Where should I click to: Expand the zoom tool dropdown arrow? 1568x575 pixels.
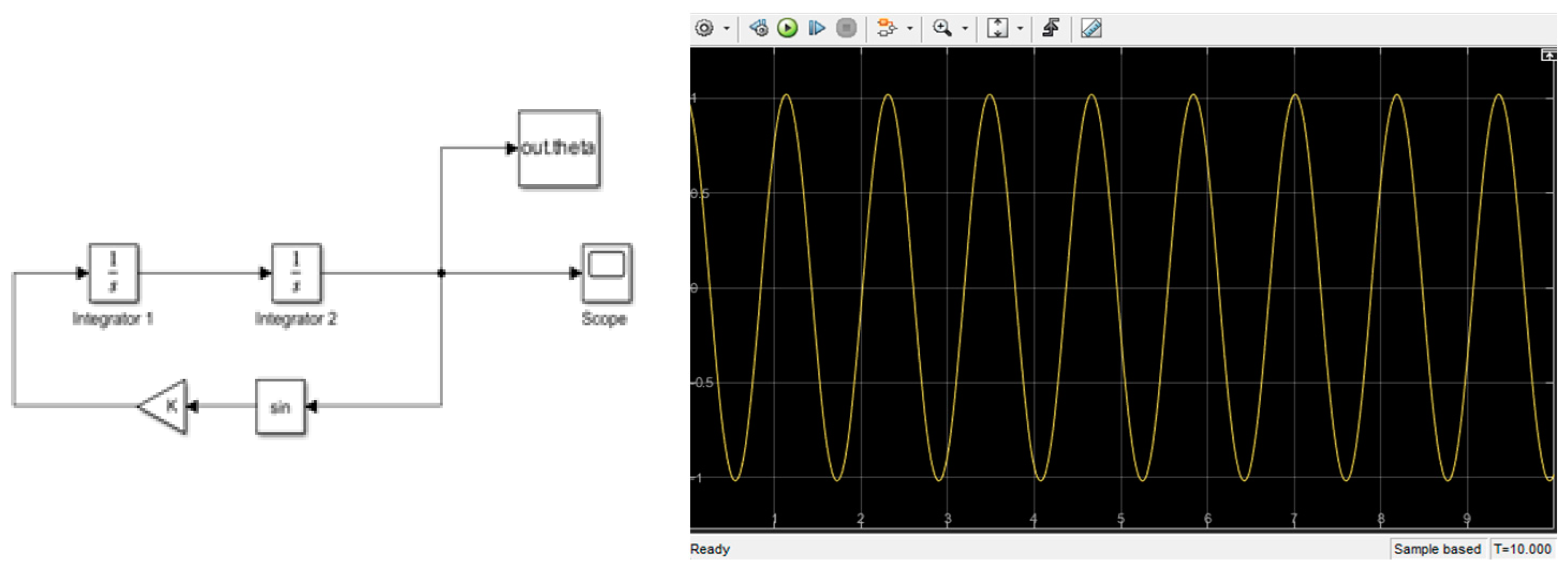[965, 28]
